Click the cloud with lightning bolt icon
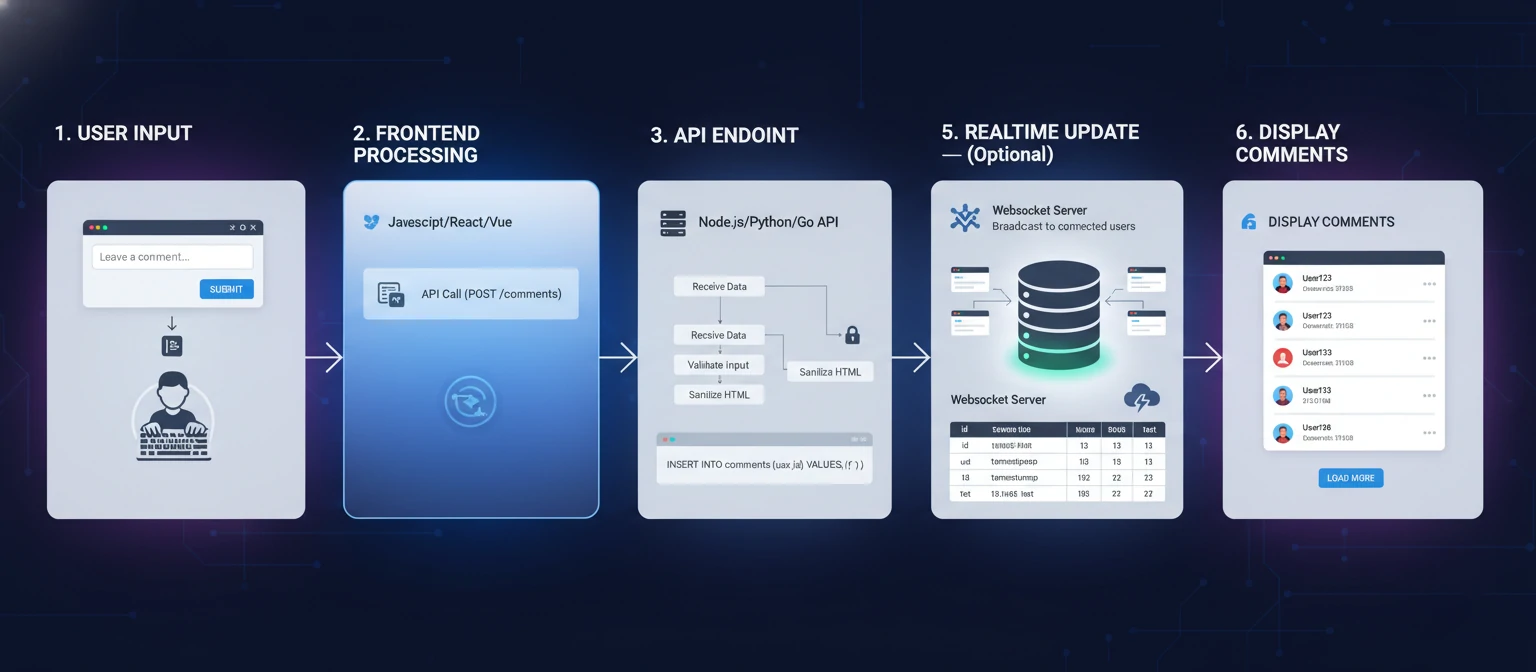 [x=1141, y=399]
